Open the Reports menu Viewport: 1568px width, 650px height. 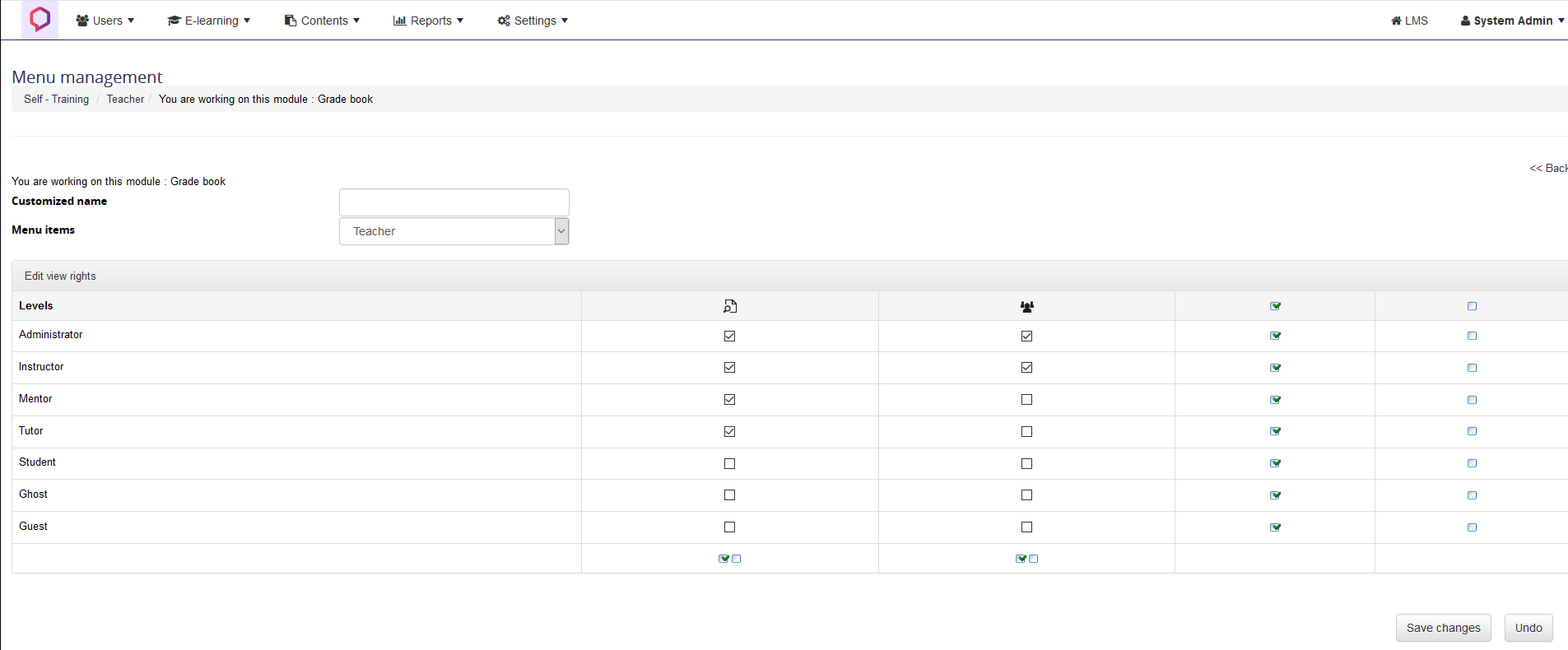pyautogui.click(x=428, y=21)
